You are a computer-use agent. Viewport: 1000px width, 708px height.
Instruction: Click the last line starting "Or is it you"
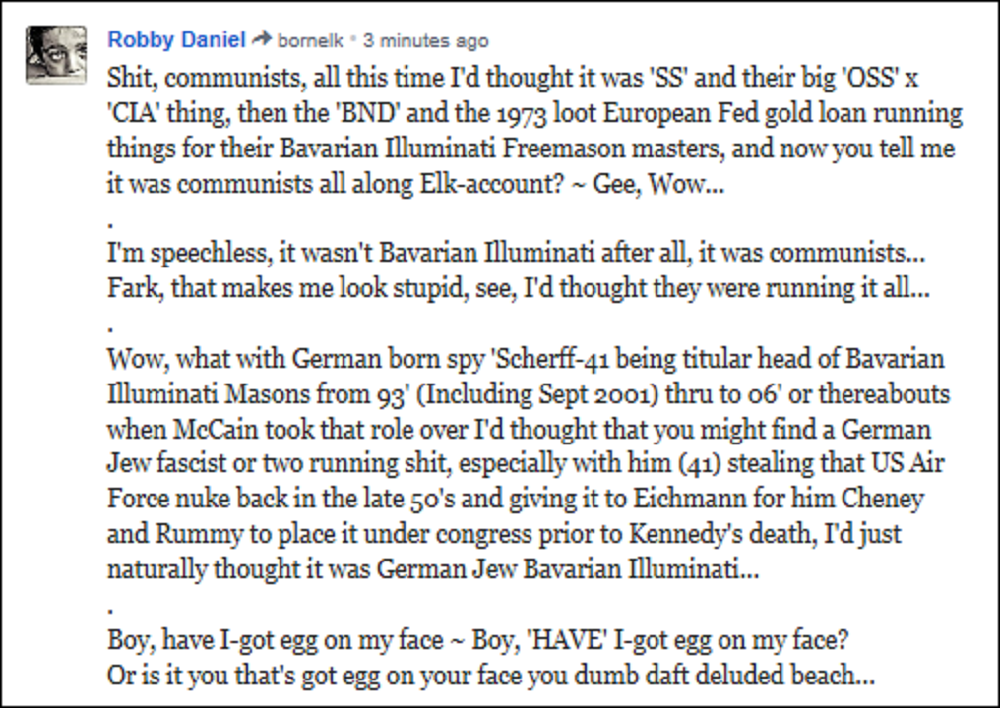[490, 675]
